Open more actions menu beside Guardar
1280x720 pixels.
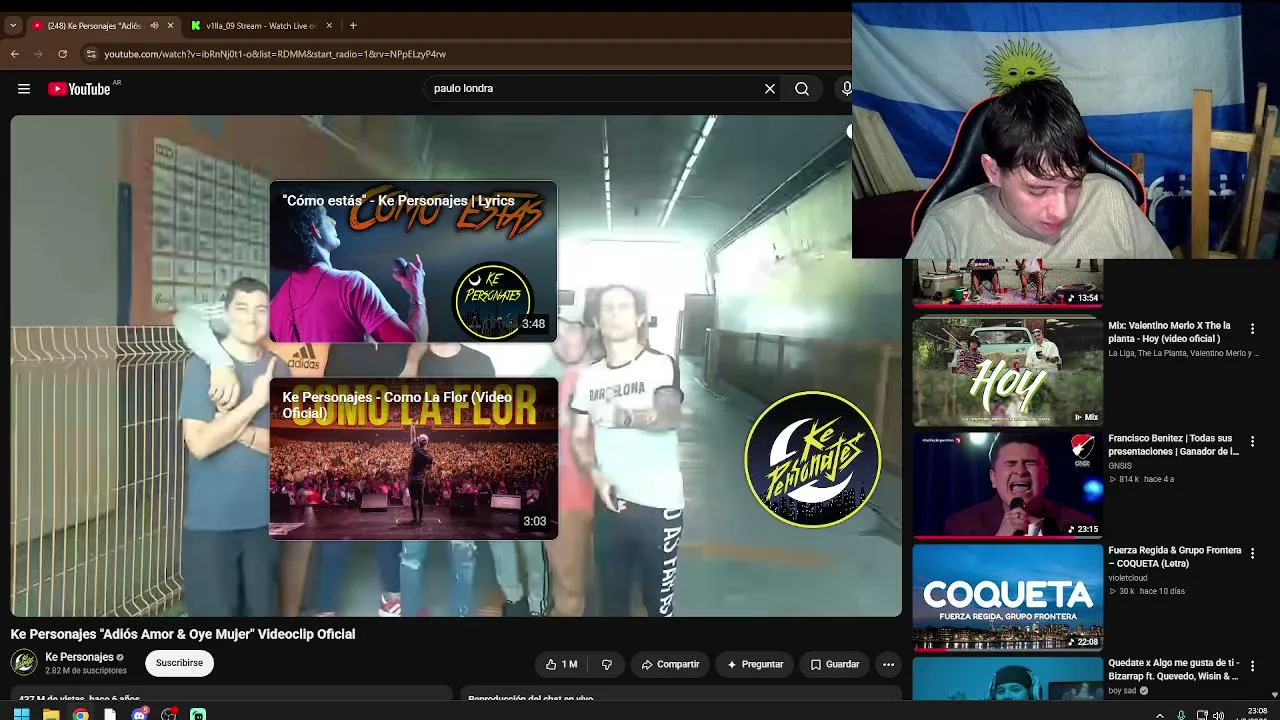(888, 664)
